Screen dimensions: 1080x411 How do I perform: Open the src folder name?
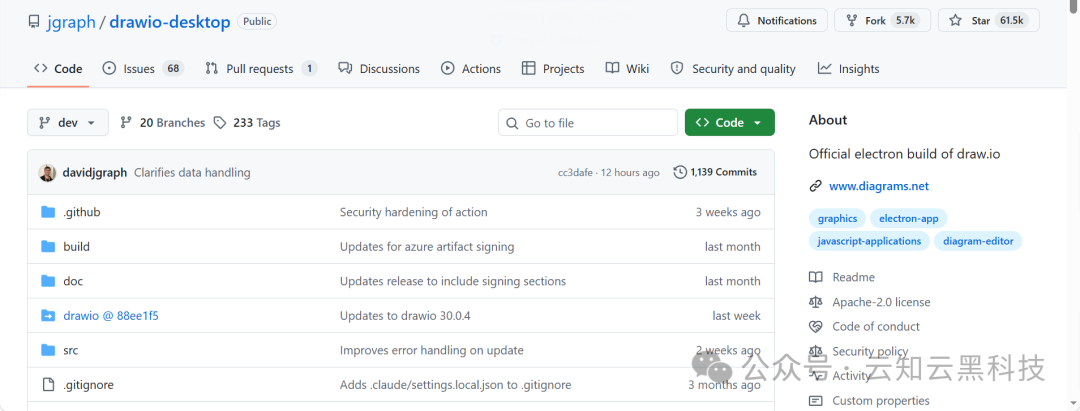(x=71, y=350)
